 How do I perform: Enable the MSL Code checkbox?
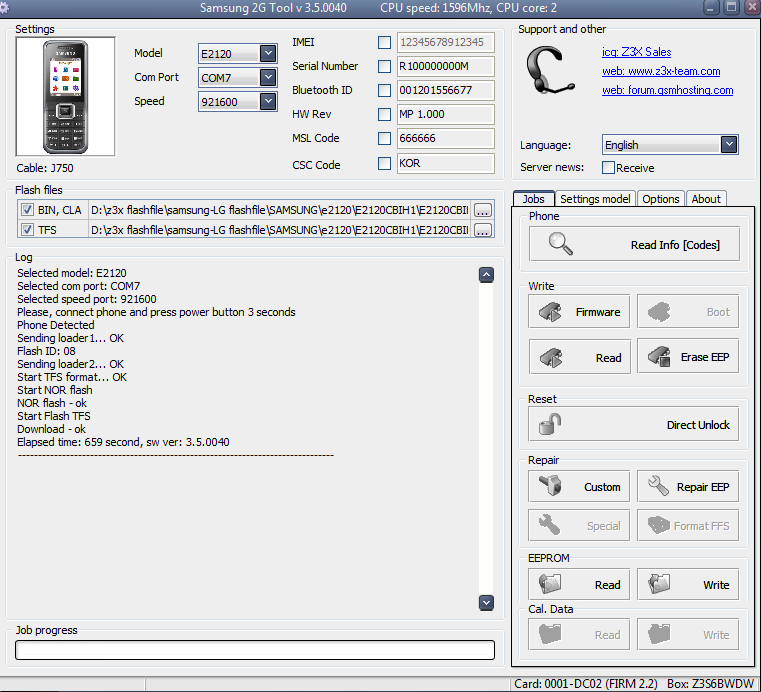coord(384,139)
